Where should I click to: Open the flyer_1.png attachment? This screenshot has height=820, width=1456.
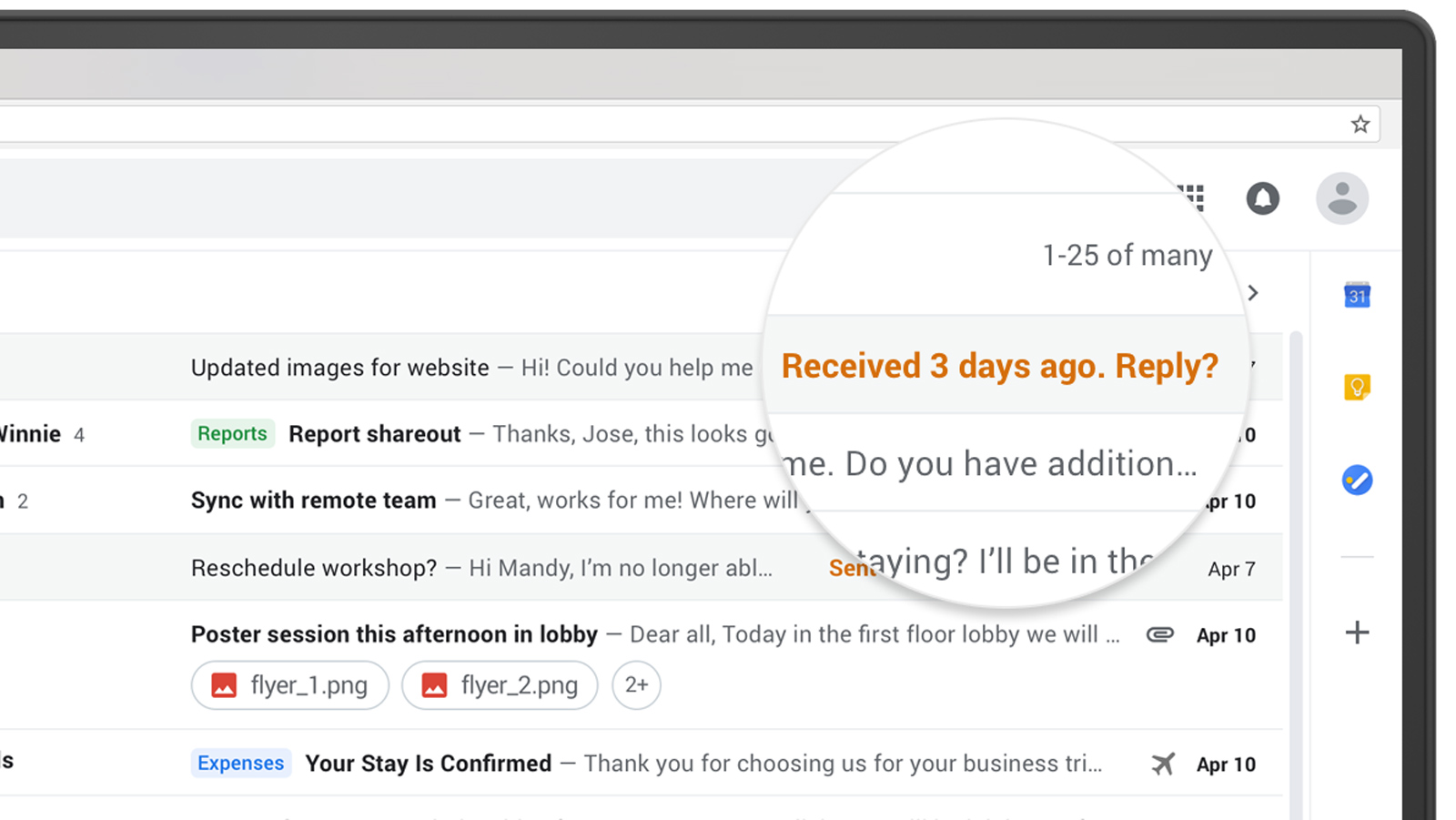point(290,685)
